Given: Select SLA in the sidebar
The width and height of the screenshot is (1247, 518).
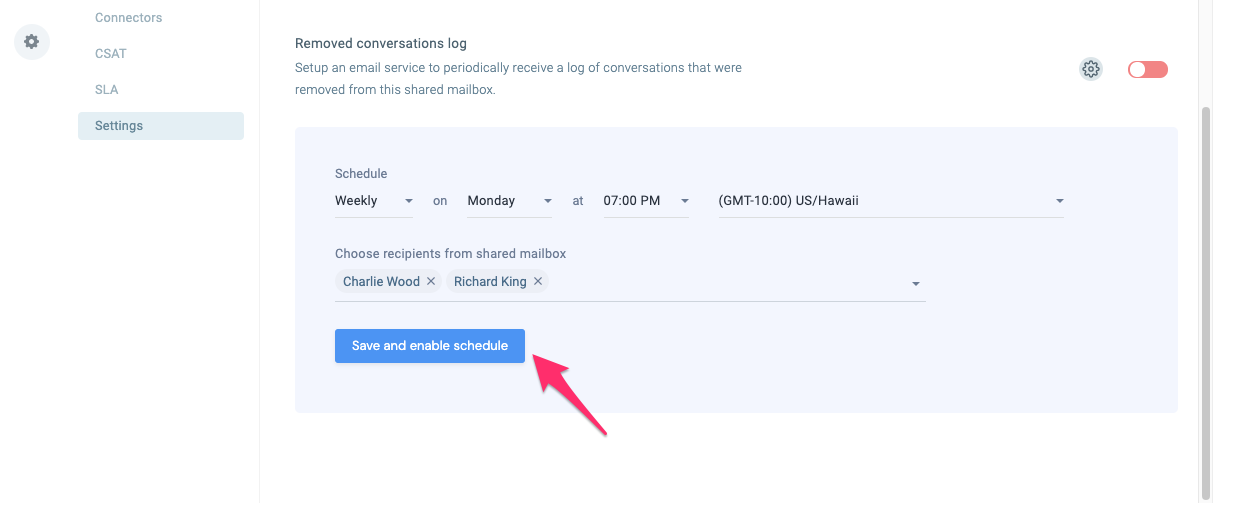Looking at the screenshot, I should pyautogui.click(x=107, y=90).
